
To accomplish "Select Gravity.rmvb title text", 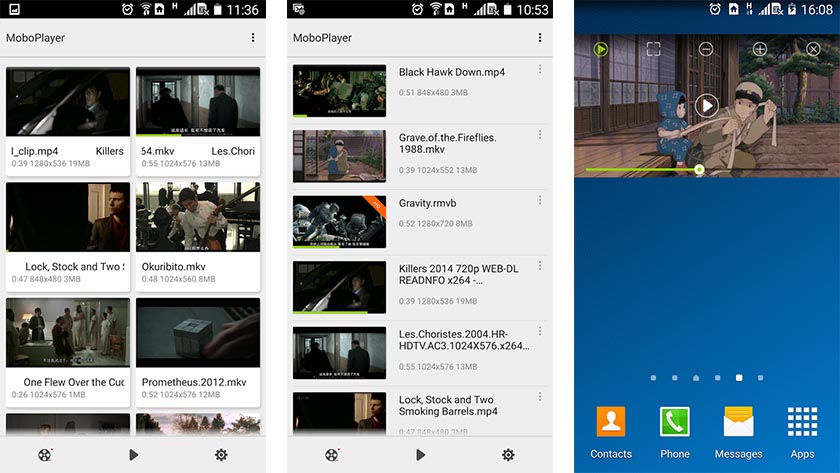I will tap(428, 203).
